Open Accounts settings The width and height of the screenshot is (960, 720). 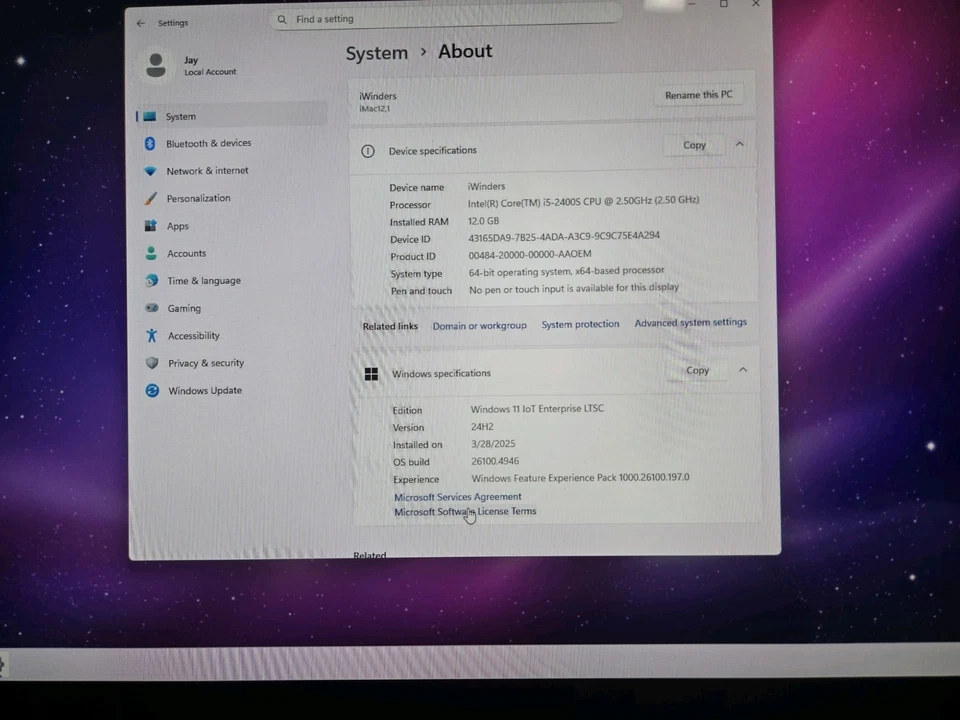pos(186,253)
